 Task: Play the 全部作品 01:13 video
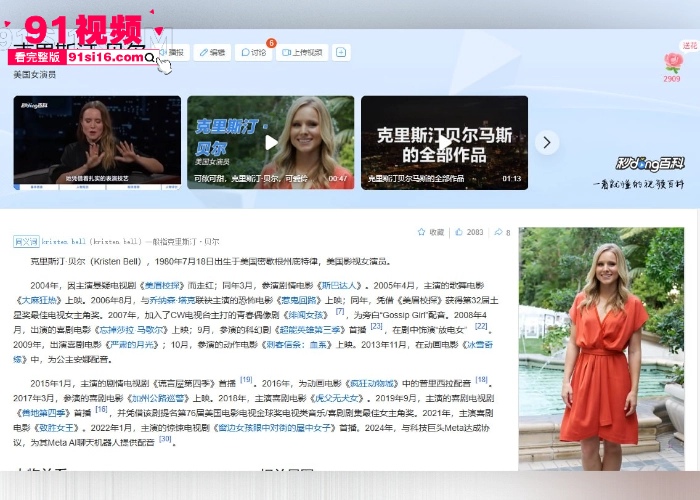(x=444, y=142)
